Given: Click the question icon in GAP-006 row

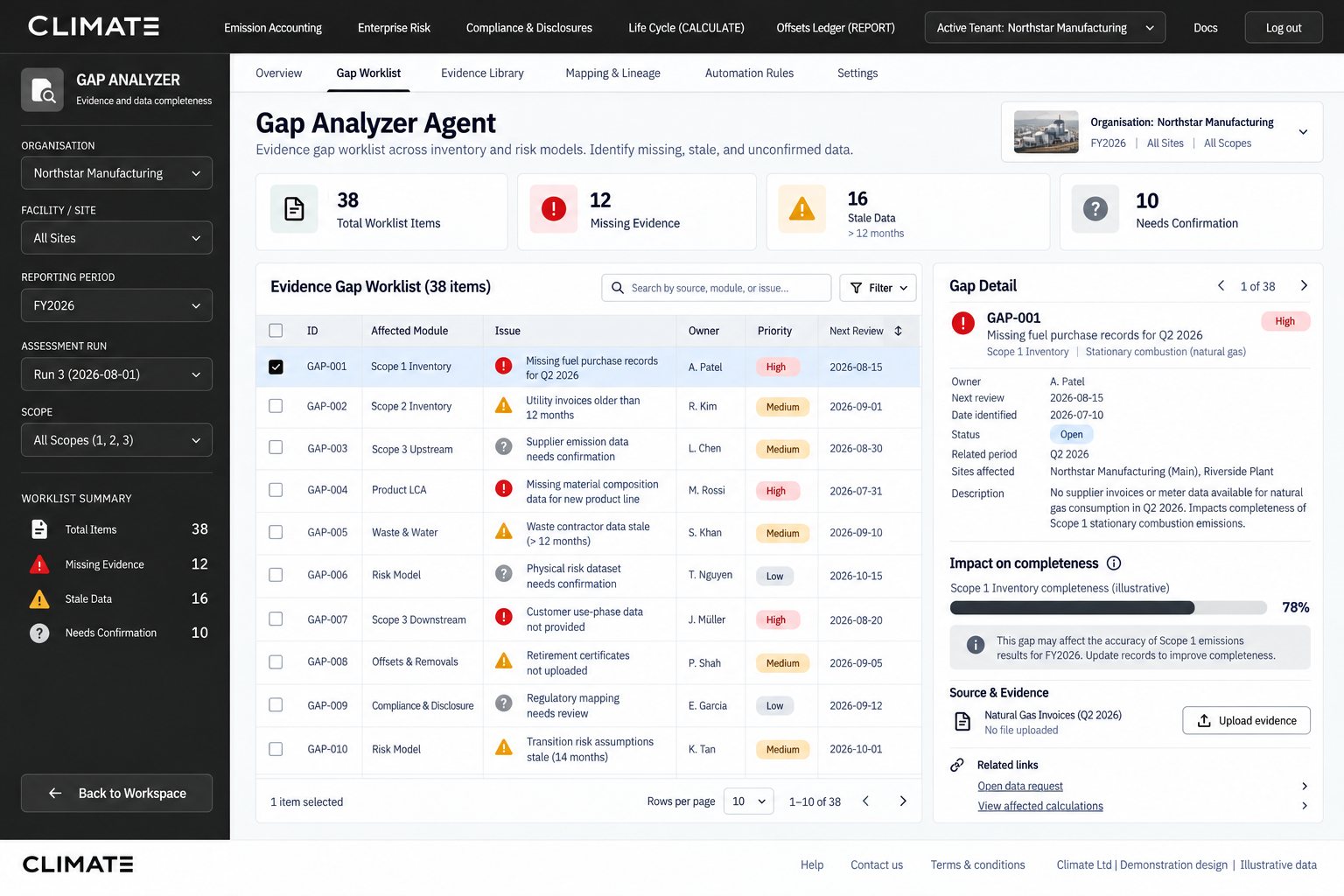Looking at the screenshot, I should 504,573.
